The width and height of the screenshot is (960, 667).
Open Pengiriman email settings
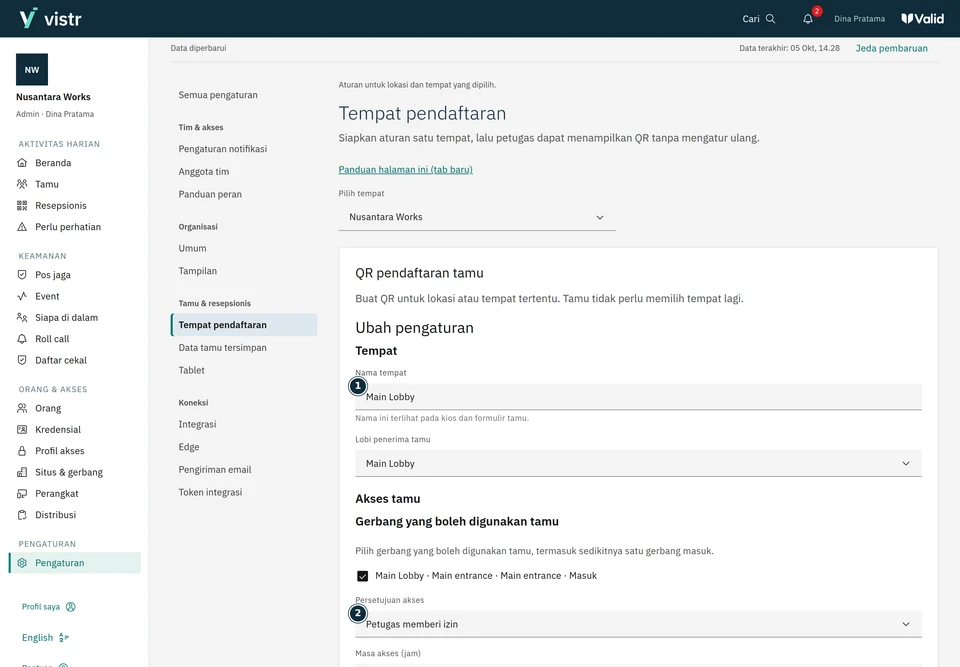[x=215, y=470]
